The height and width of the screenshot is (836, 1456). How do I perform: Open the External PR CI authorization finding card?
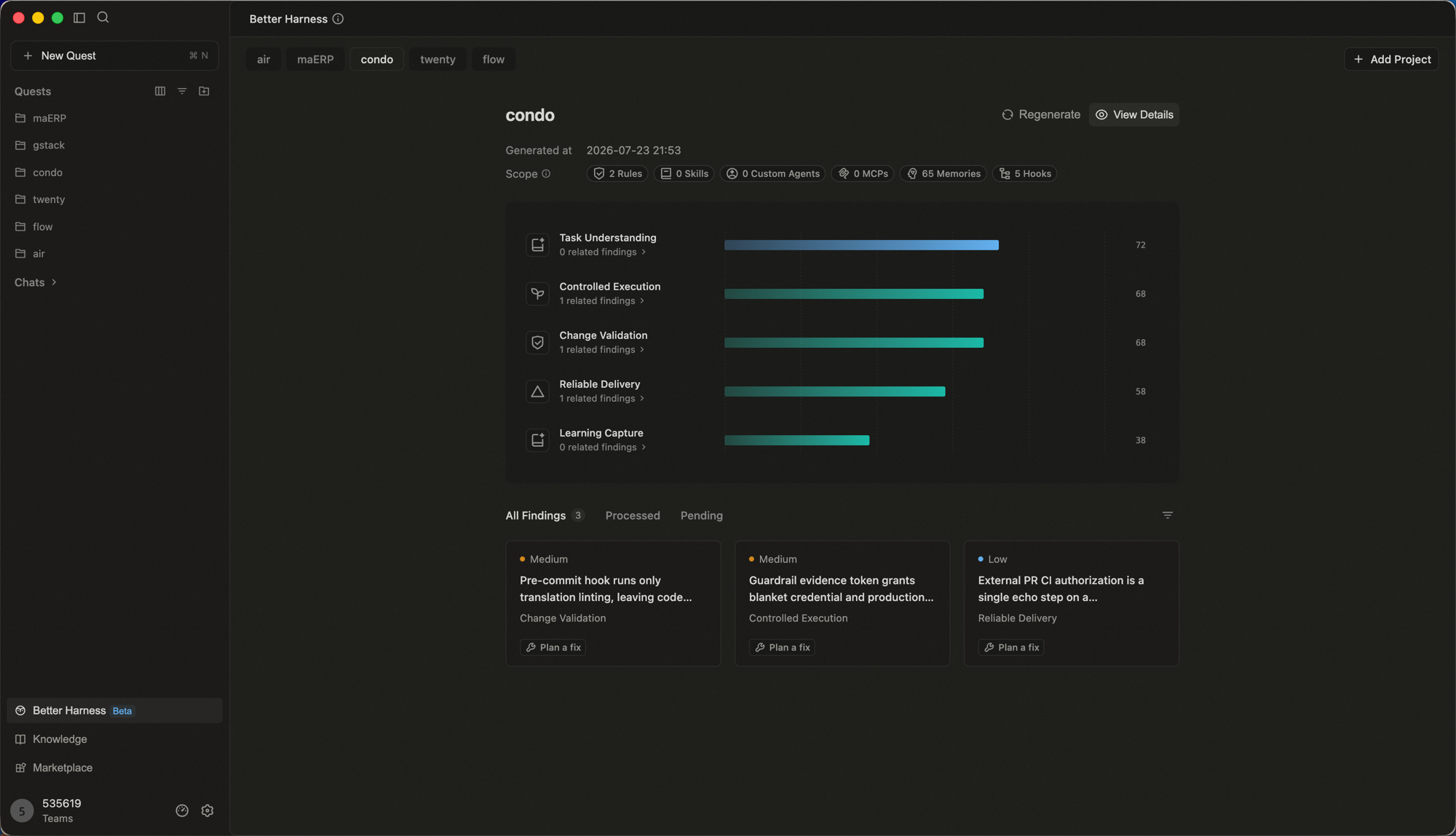point(1072,603)
